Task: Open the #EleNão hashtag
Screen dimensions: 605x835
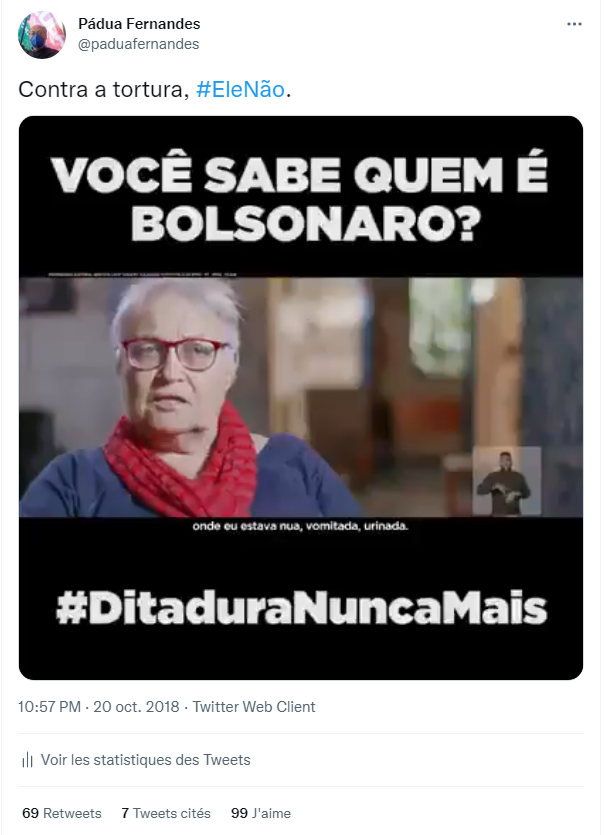Action: pyautogui.click(x=240, y=89)
